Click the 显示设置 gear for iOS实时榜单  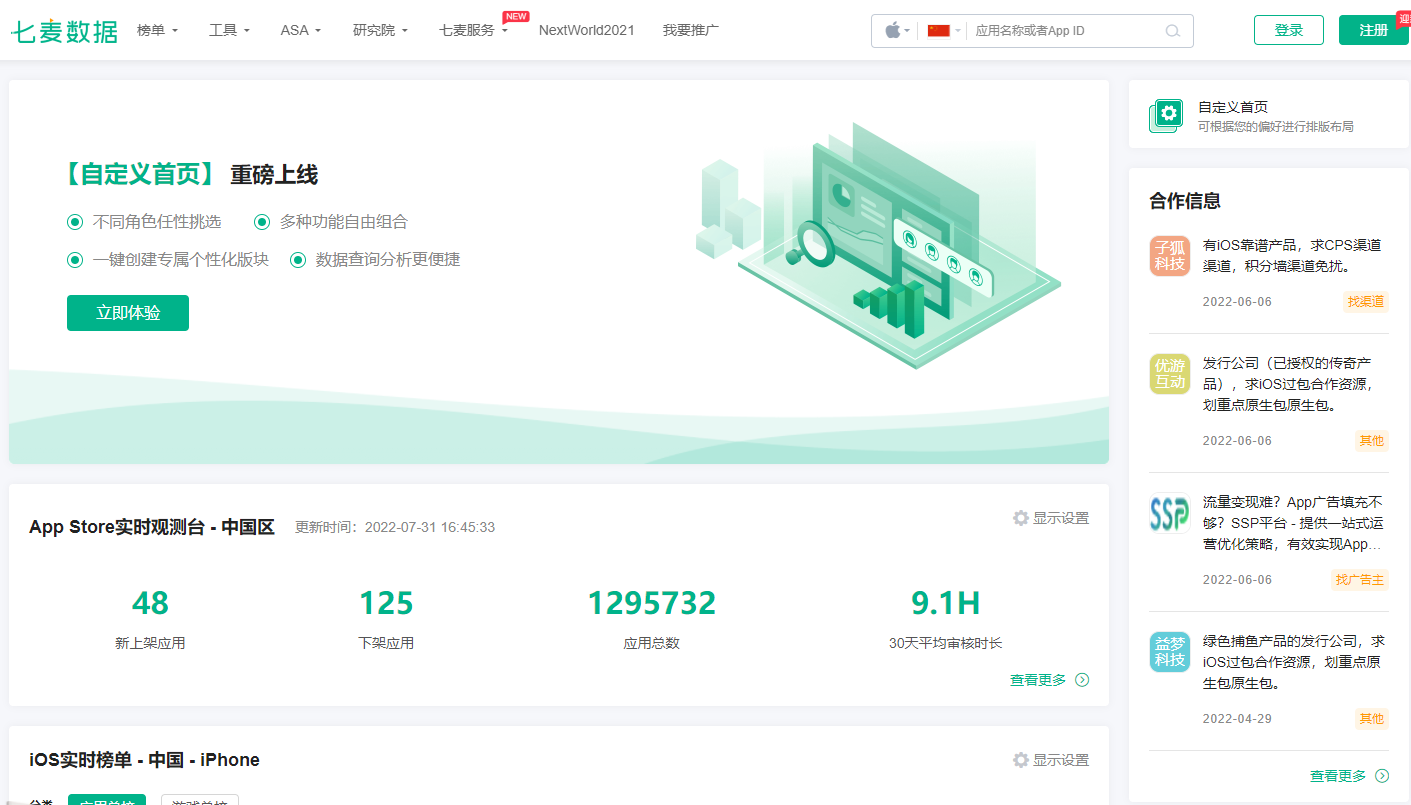click(1020, 760)
